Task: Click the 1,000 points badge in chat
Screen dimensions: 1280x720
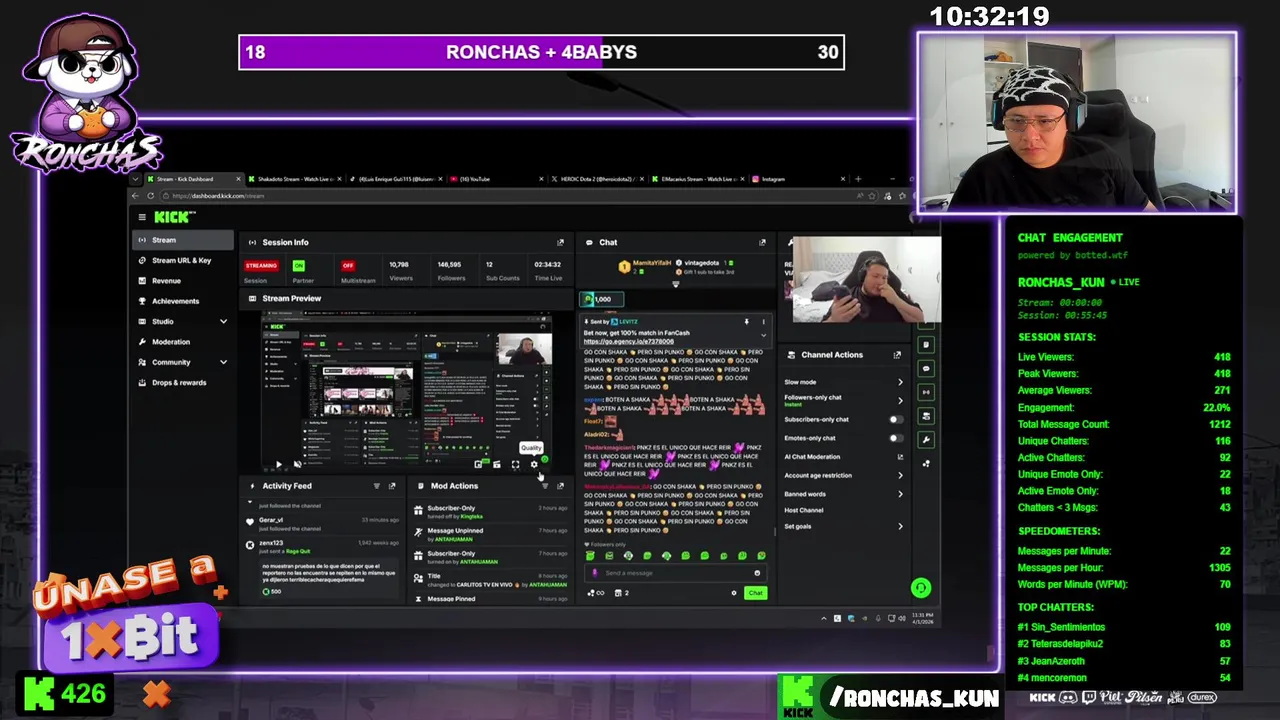Action: click(600, 299)
